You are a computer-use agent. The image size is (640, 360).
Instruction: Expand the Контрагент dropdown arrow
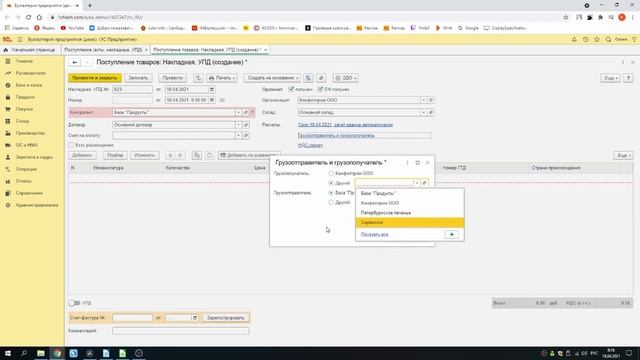(x=238, y=112)
